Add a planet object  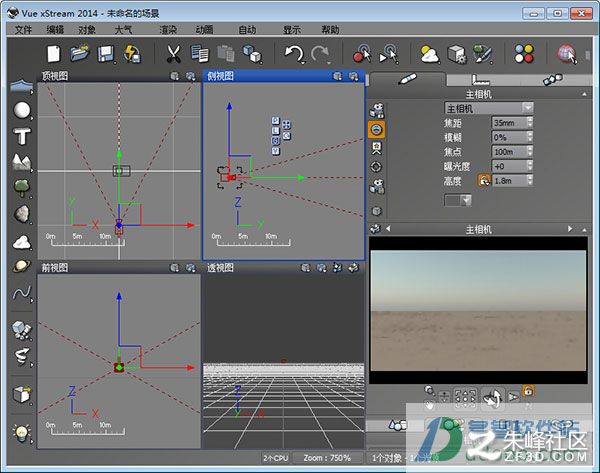22,266
